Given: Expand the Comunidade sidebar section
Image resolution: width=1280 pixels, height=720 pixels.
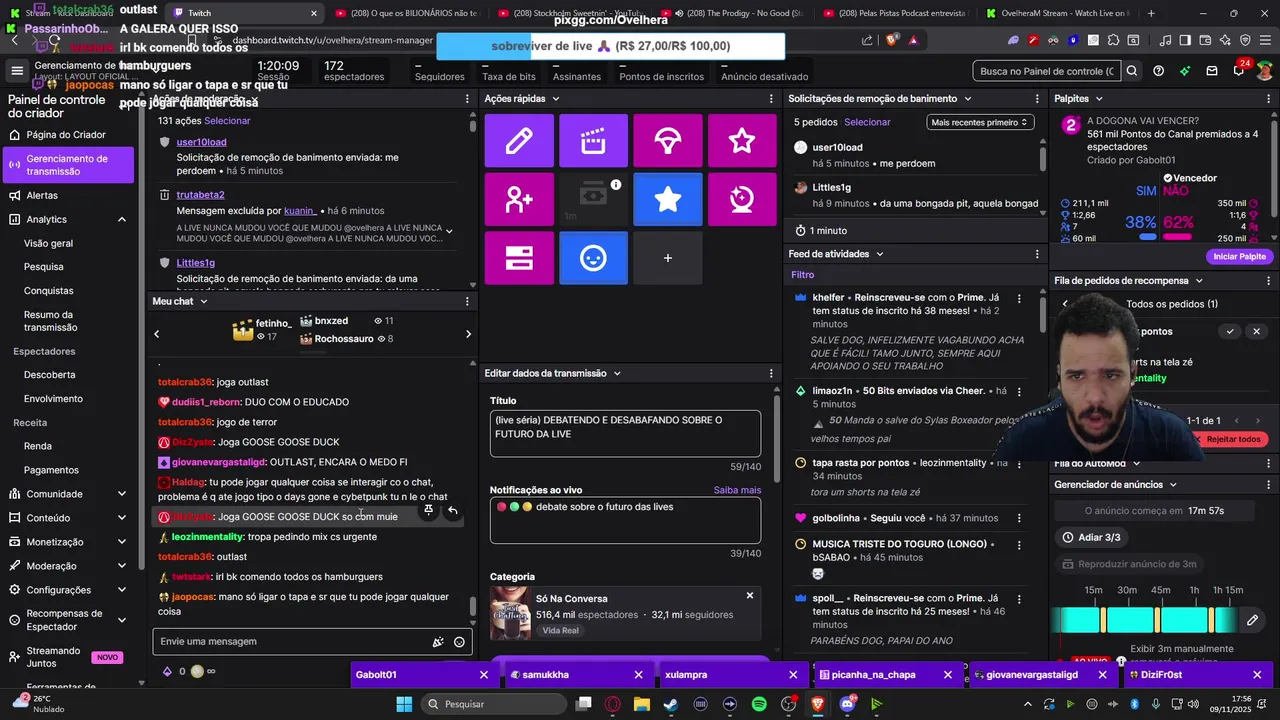Looking at the screenshot, I should click(x=122, y=494).
